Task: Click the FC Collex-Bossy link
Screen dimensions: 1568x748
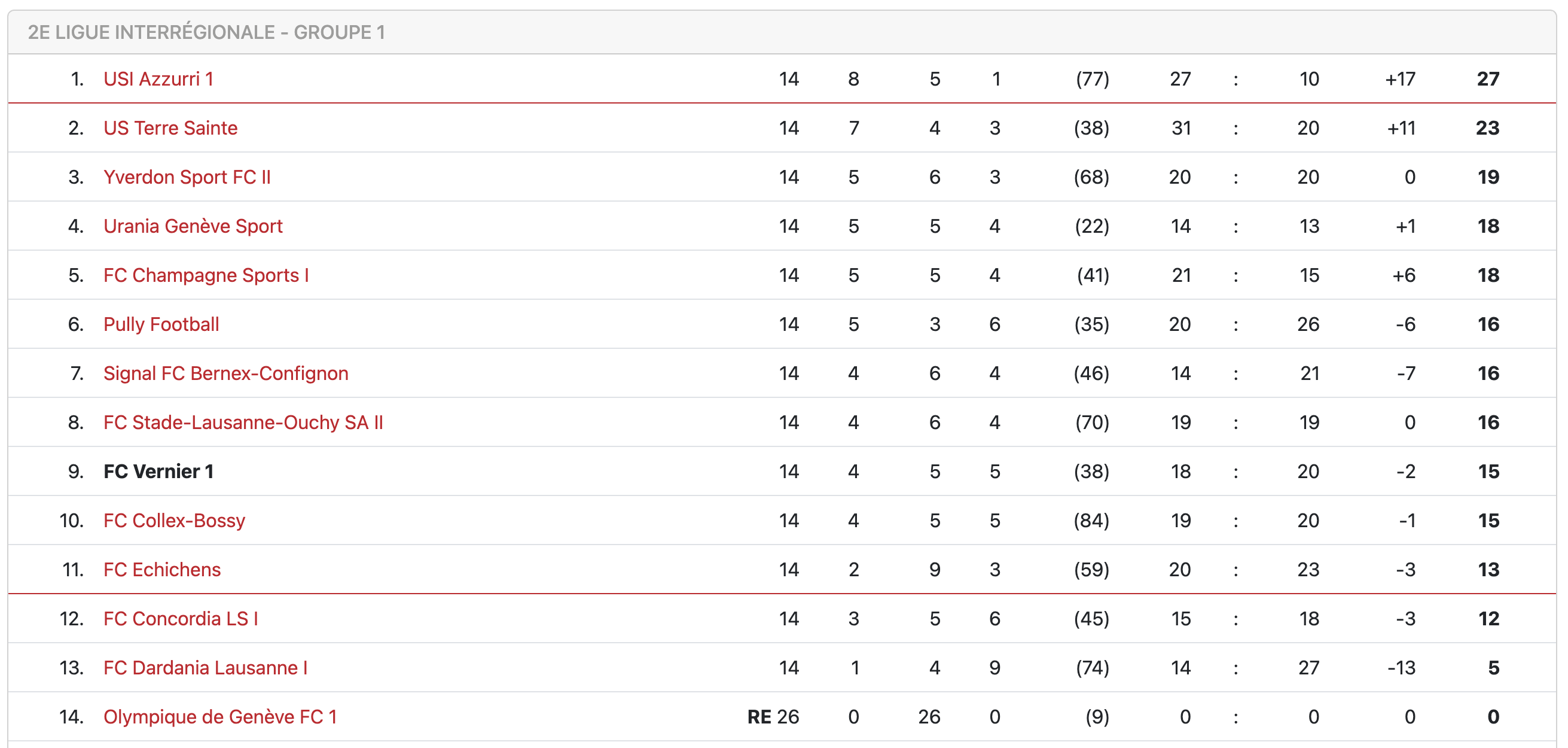Action: point(174,521)
